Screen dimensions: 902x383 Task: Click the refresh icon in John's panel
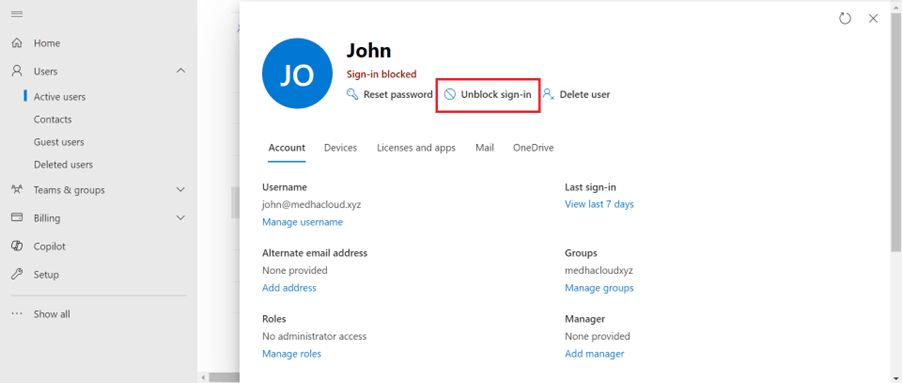click(844, 18)
